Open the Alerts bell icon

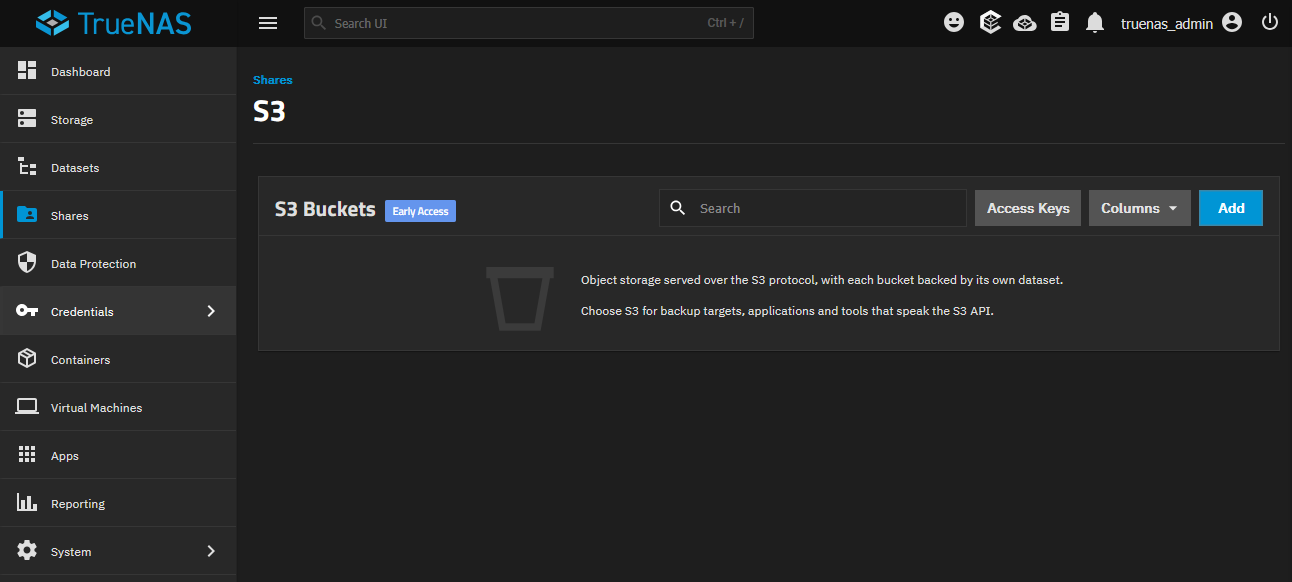coord(1095,22)
